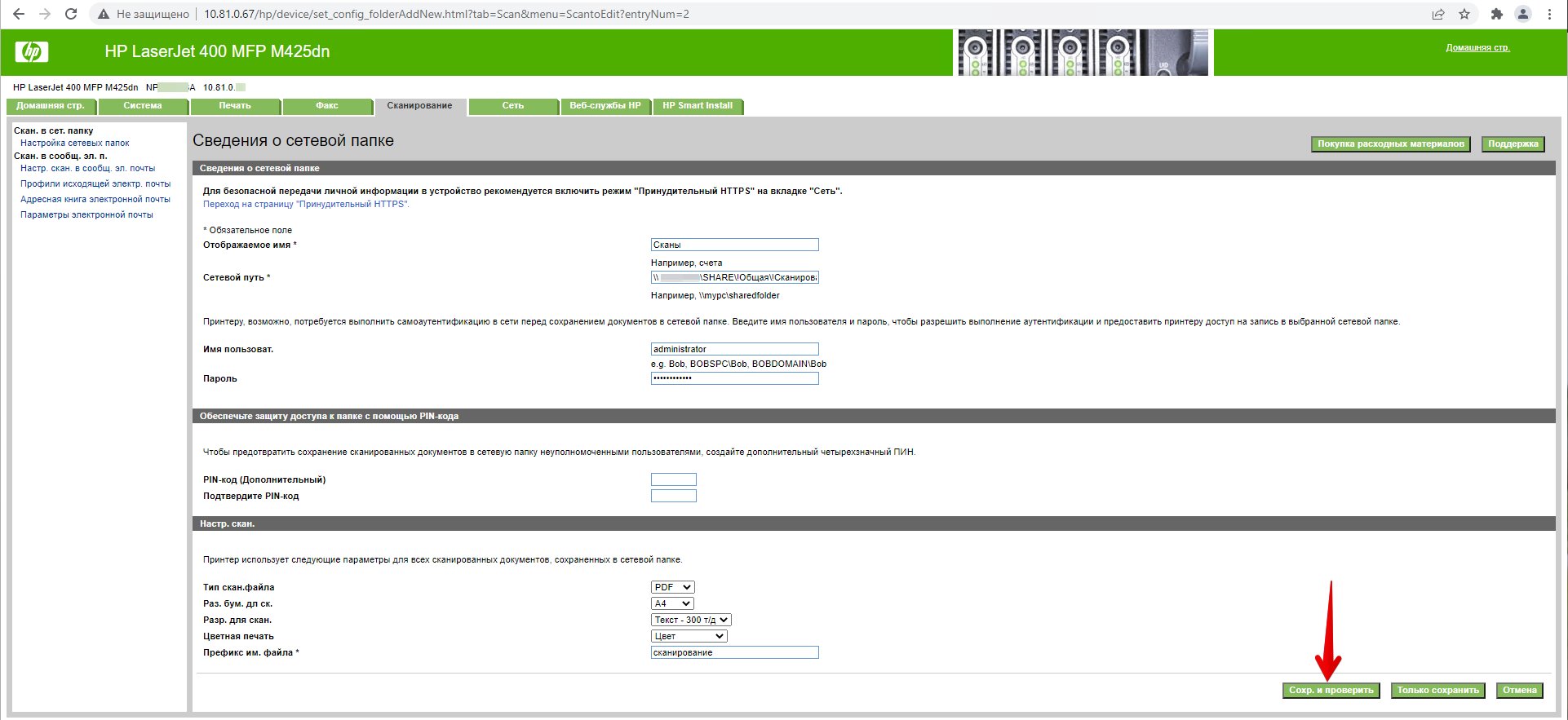
Task: Open the Веб-службы HP tab
Action: [x=605, y=106]
